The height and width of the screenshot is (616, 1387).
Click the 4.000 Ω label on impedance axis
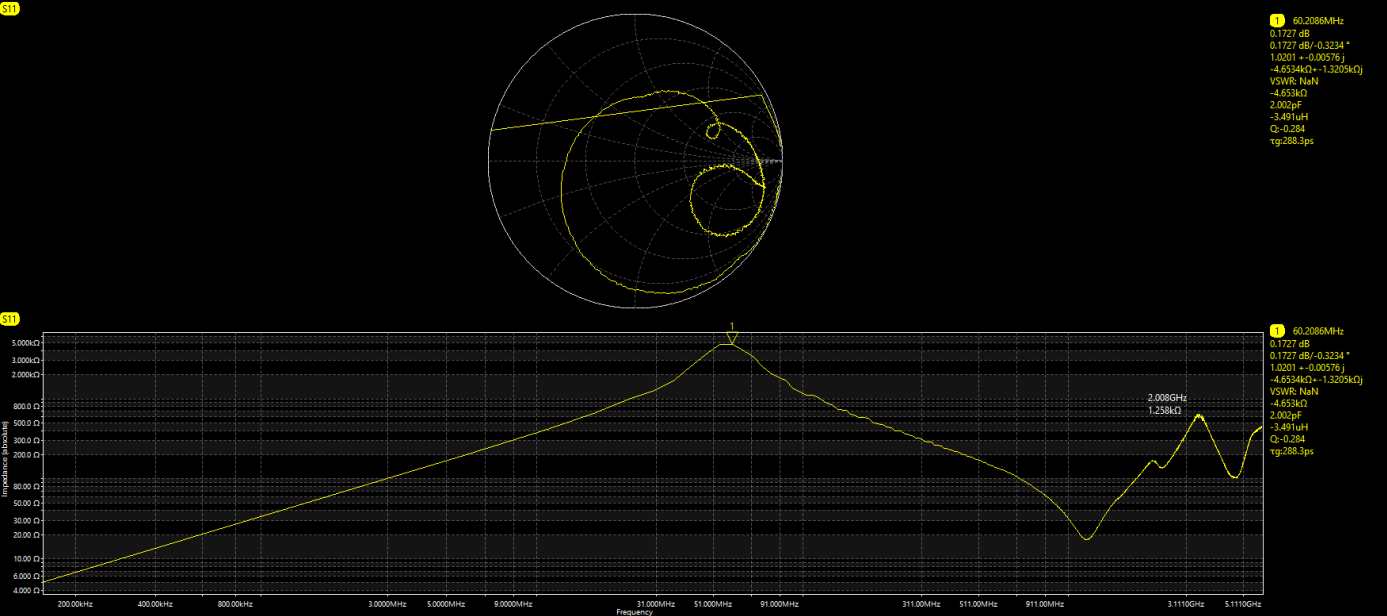click(x=26, y=591)
